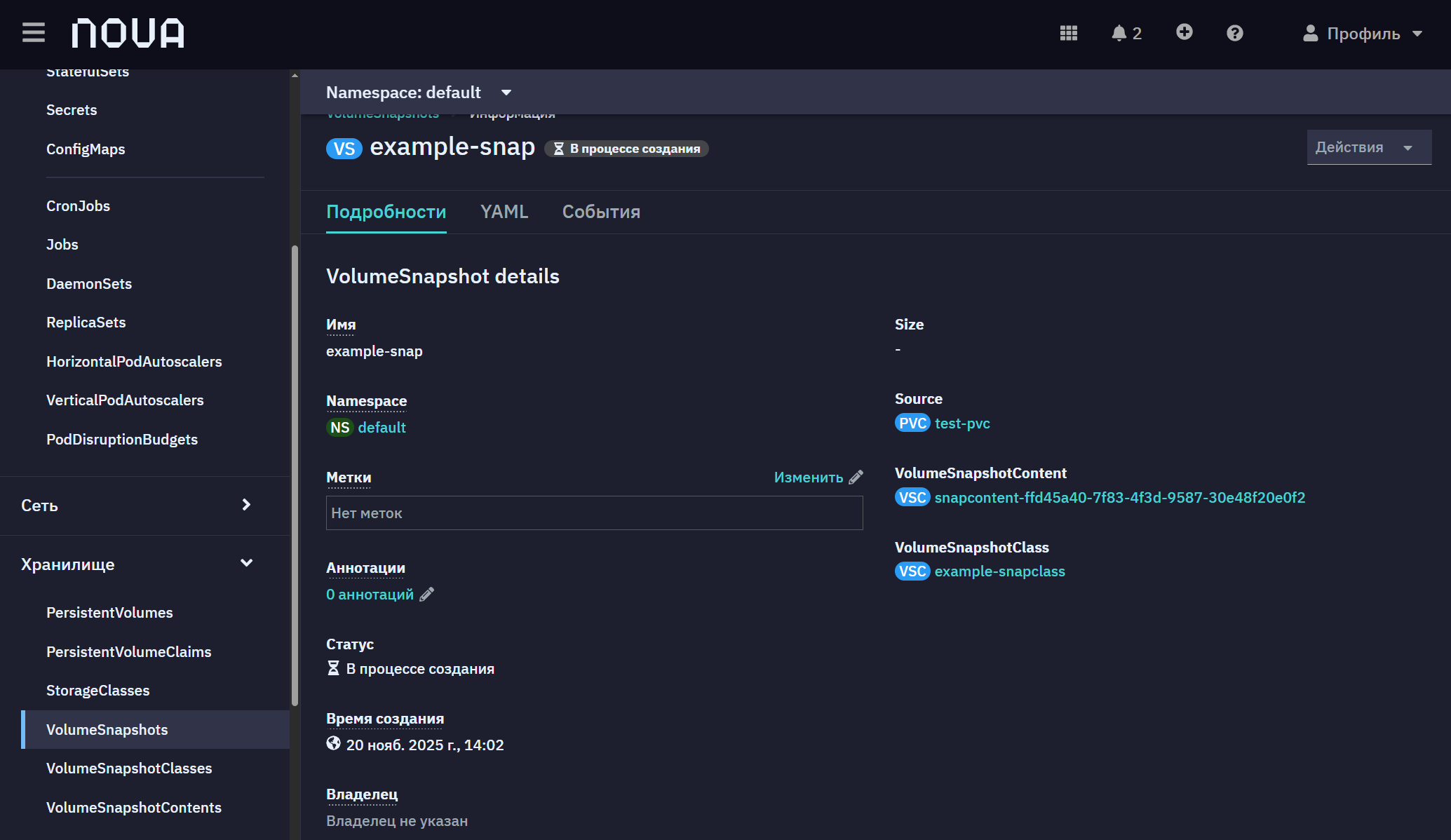Follow the default namespace link
The height and width of the screenshot is (840, 1451).
(x=382, y=428)
